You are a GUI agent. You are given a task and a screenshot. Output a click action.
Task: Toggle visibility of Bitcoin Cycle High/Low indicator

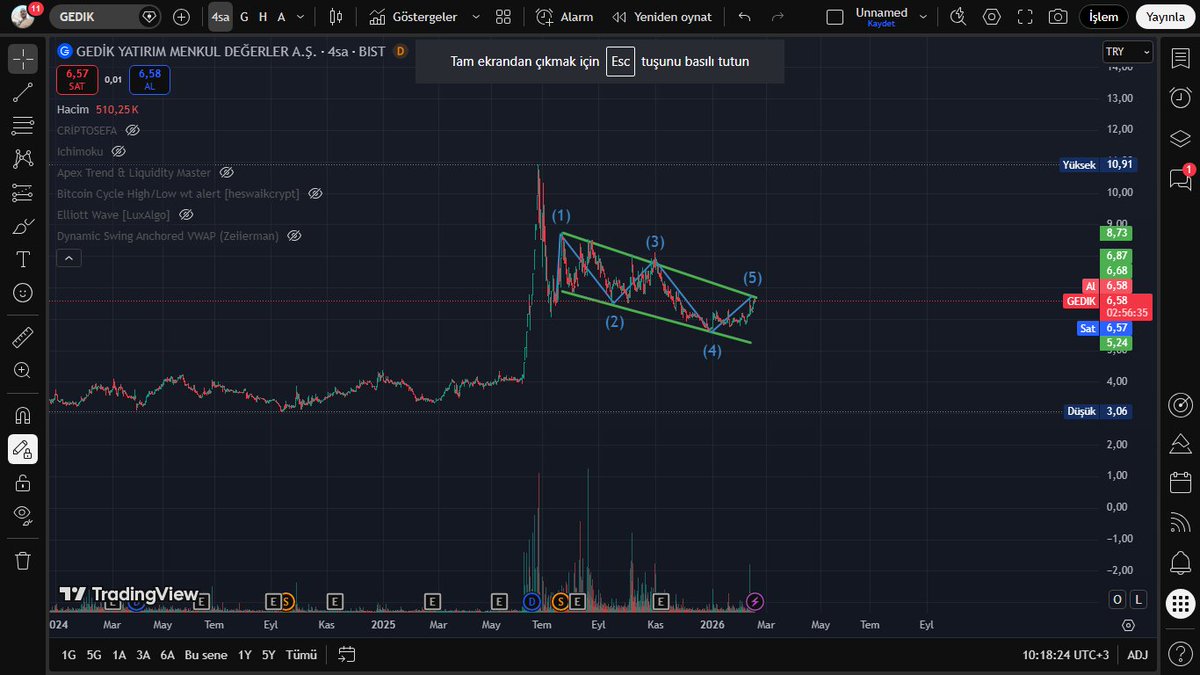pos(315,193)
